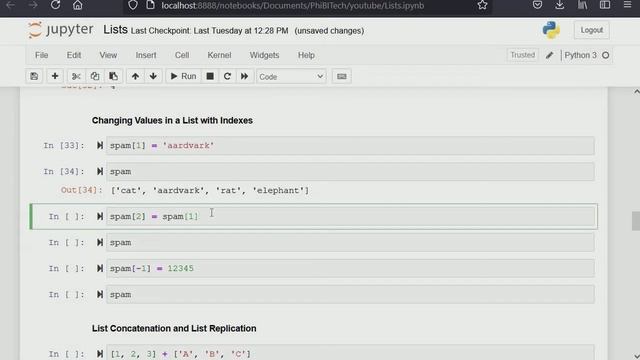The width and height of the screenshot is (640, 360).
Task: Click the Last Checkpoint status text
Action: tap(209, 31)
